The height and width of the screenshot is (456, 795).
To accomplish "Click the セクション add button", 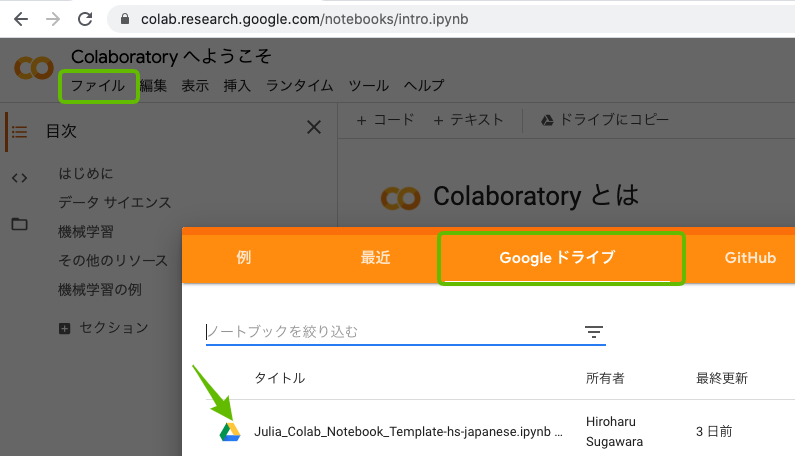I will (104, 328).
